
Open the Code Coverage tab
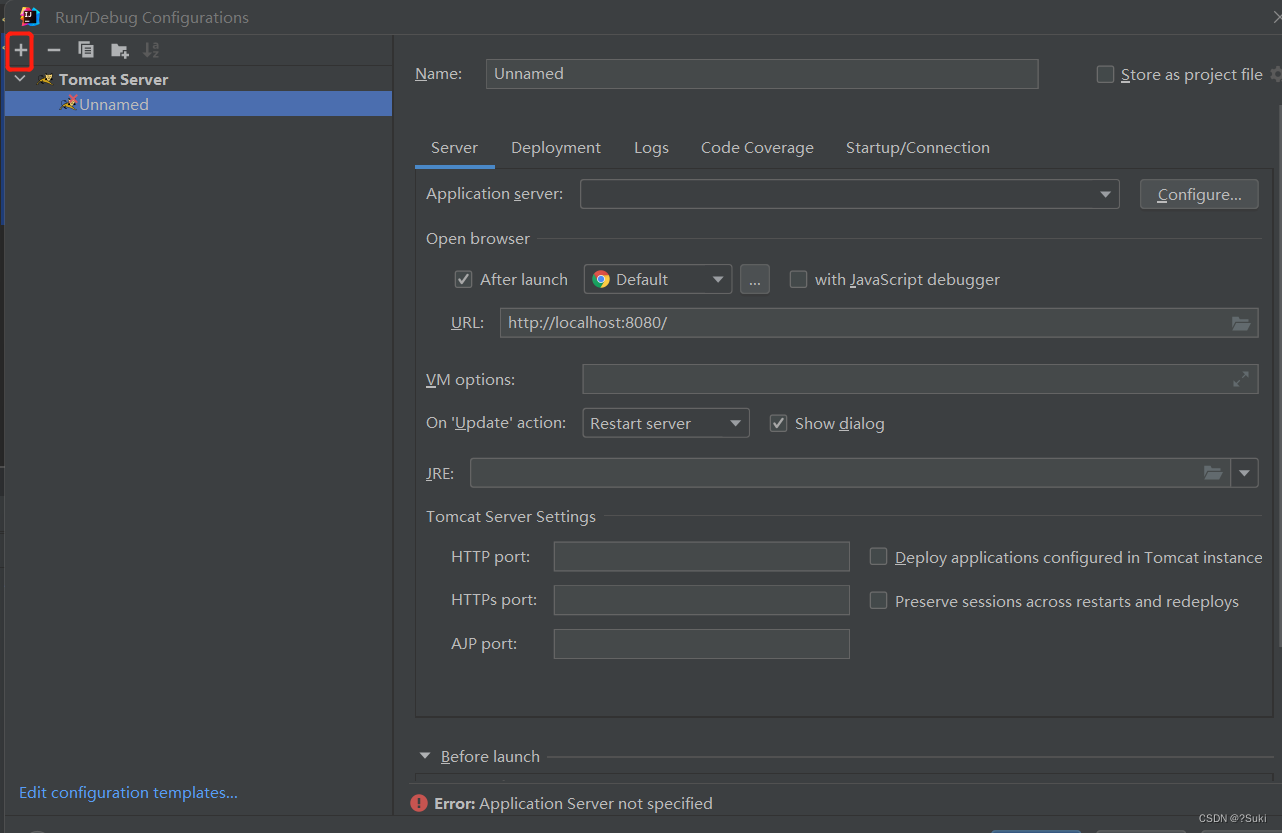click(757, 147)
